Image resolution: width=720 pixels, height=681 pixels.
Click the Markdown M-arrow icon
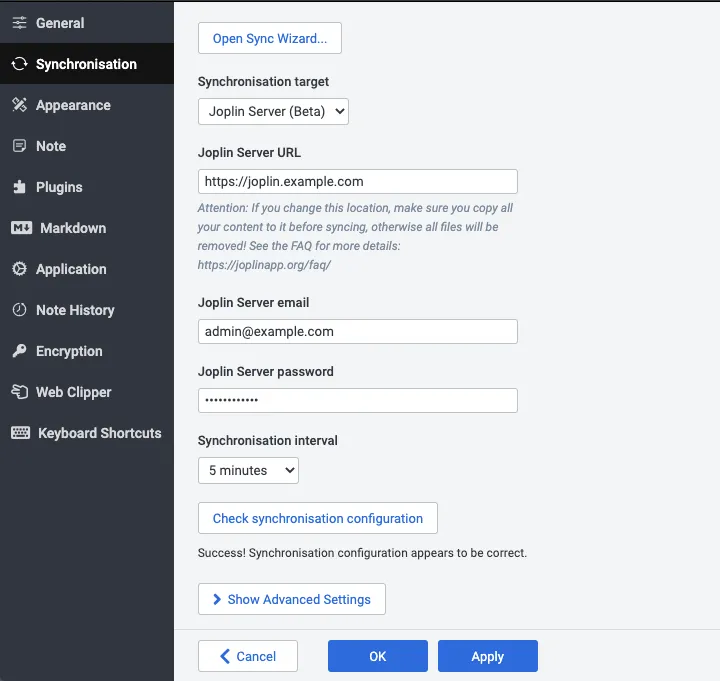(22, 228)
